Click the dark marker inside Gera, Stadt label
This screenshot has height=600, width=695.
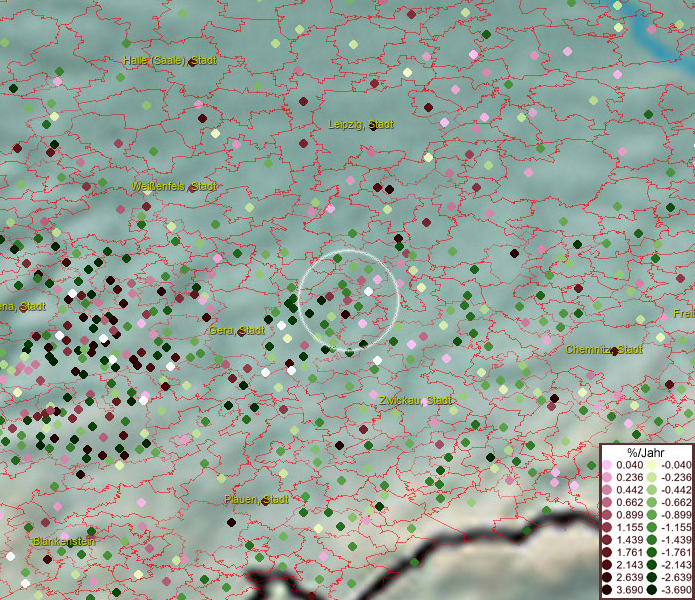tap(241, 331)
